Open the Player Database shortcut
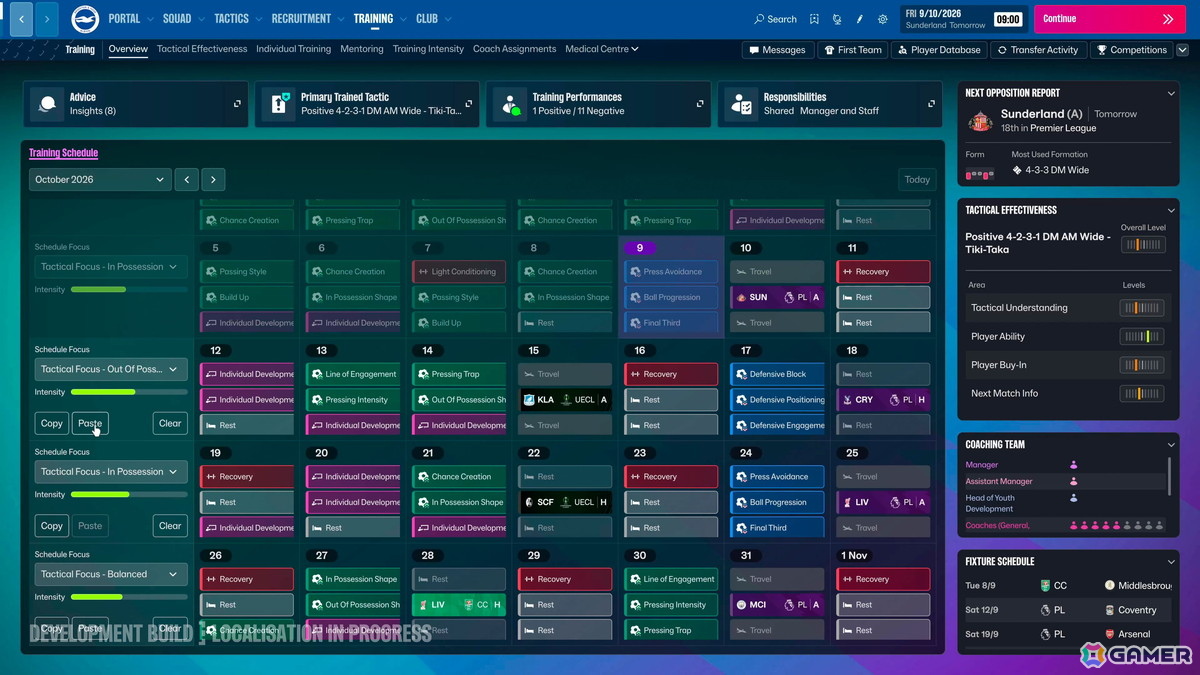1200x675 pixels. point(938,50)
